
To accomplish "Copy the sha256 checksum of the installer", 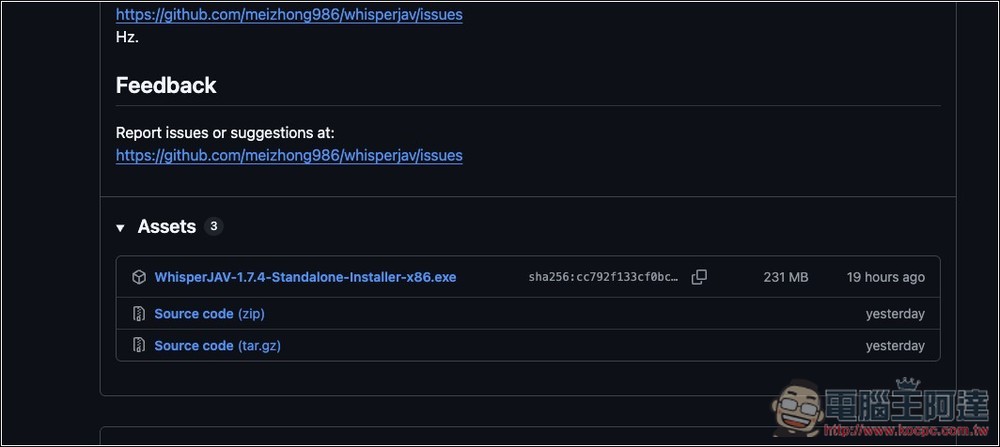I will pos(699,277).
